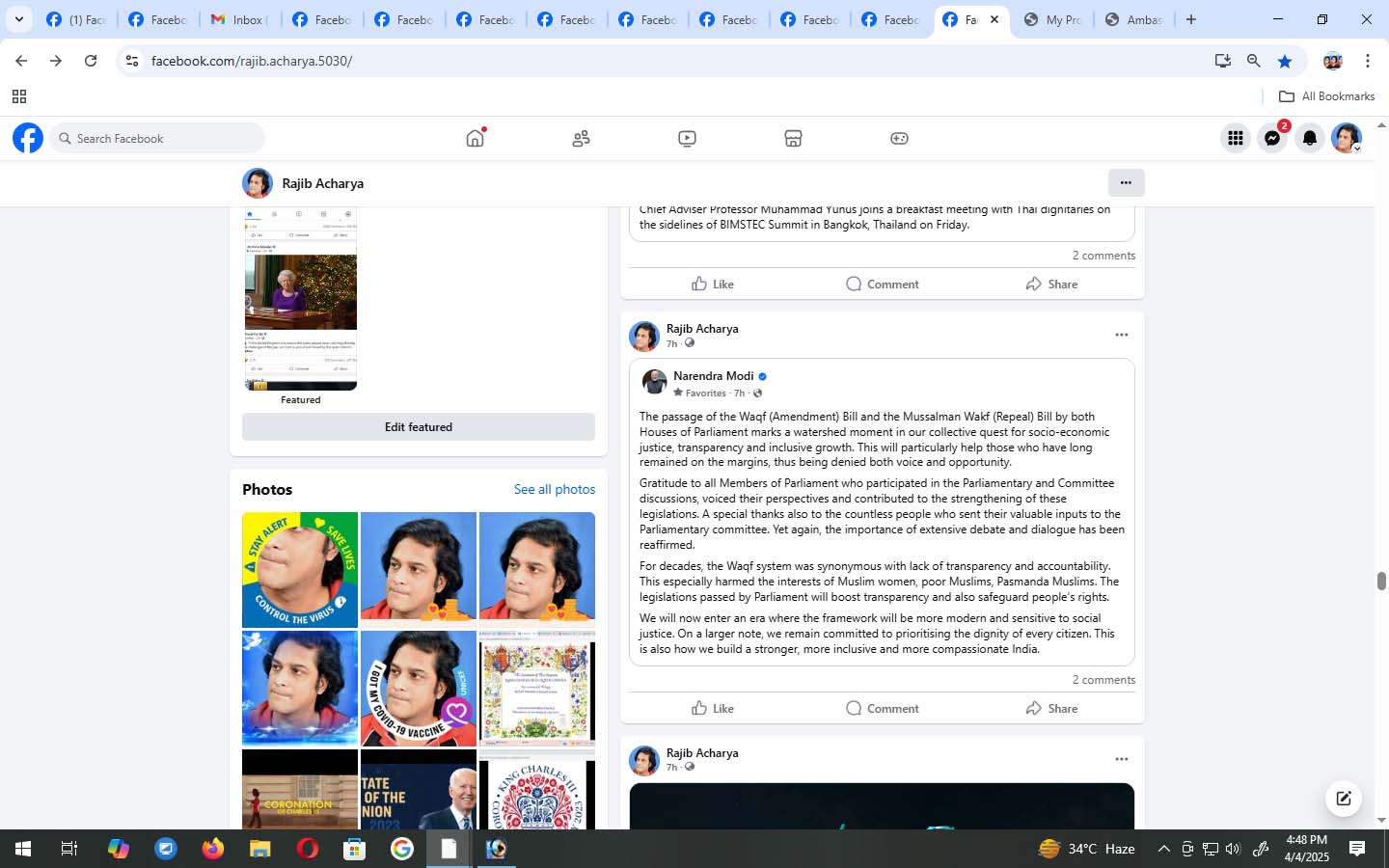Image resolution: width=1389 pixels, height=868 pixels.
Task: Switch to the Inbox Gmail tab
Action: [240, 19]
